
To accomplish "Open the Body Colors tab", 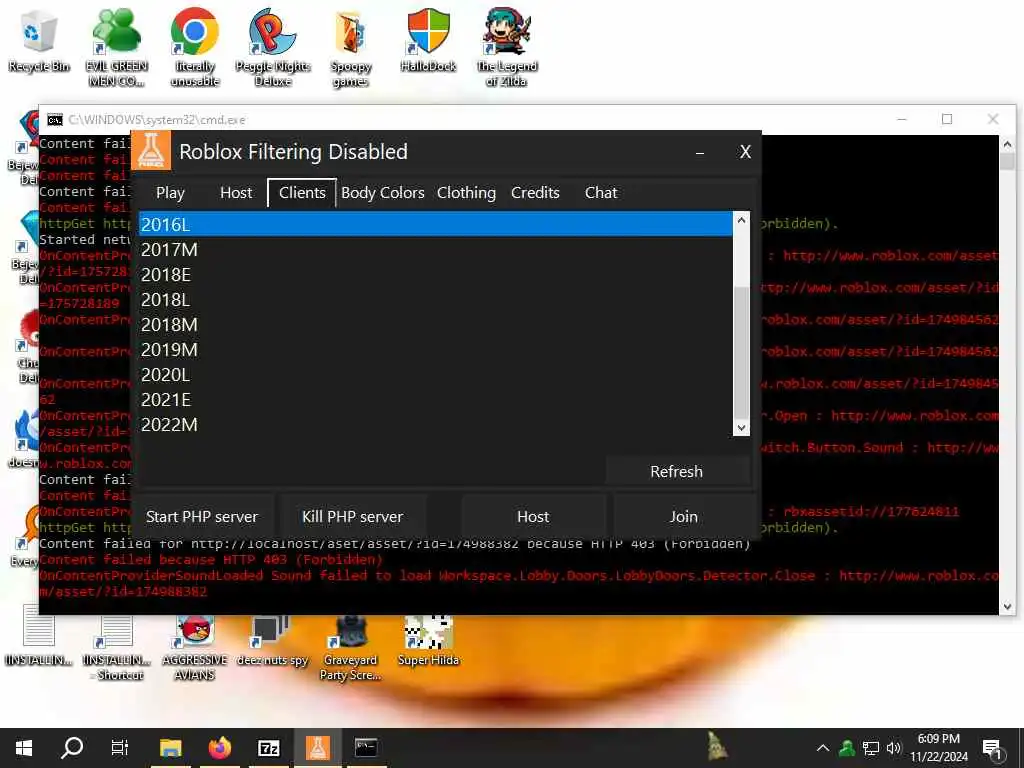I will (383, 193).
